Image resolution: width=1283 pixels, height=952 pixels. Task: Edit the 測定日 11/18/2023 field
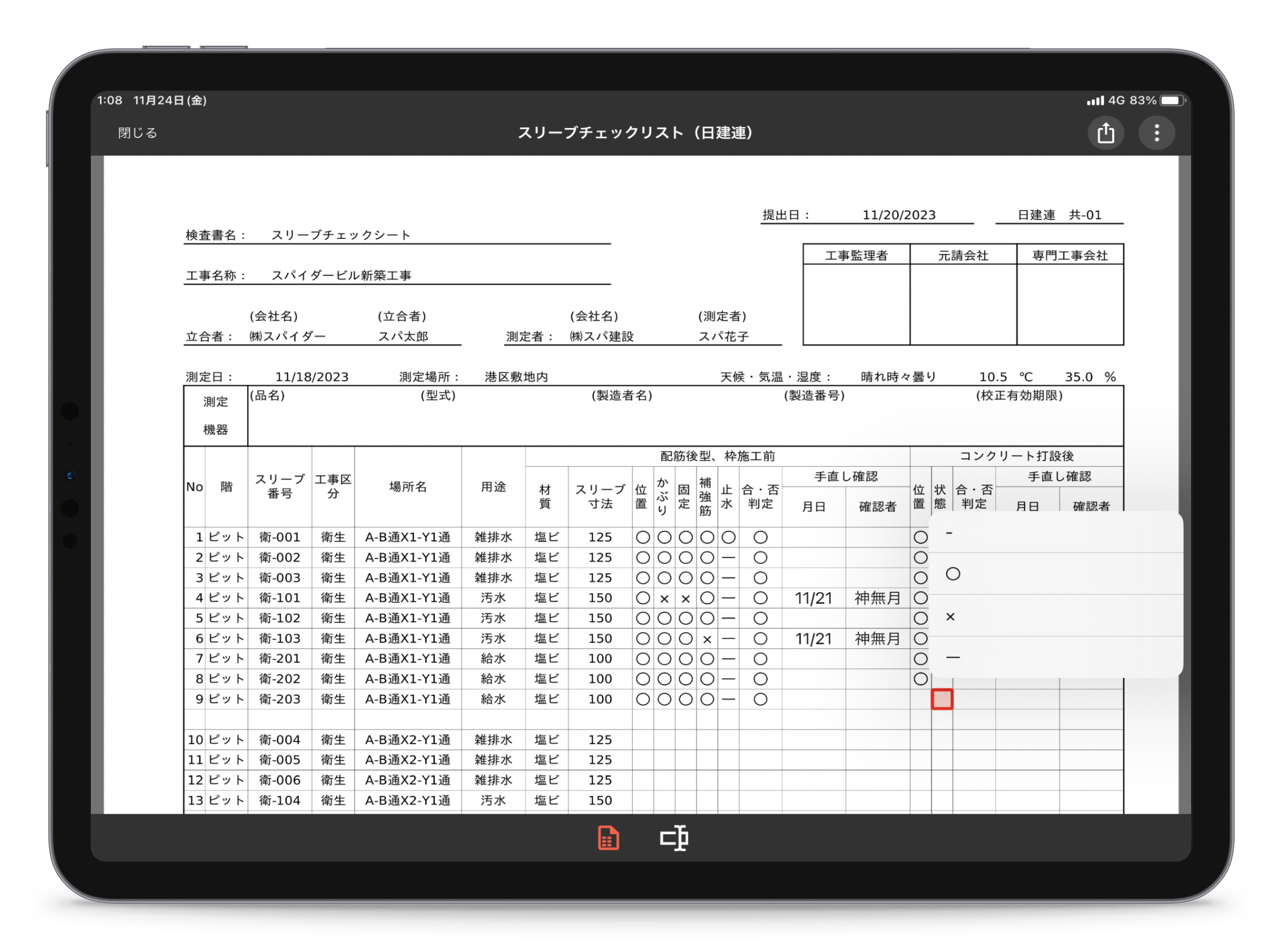point(312,377)
